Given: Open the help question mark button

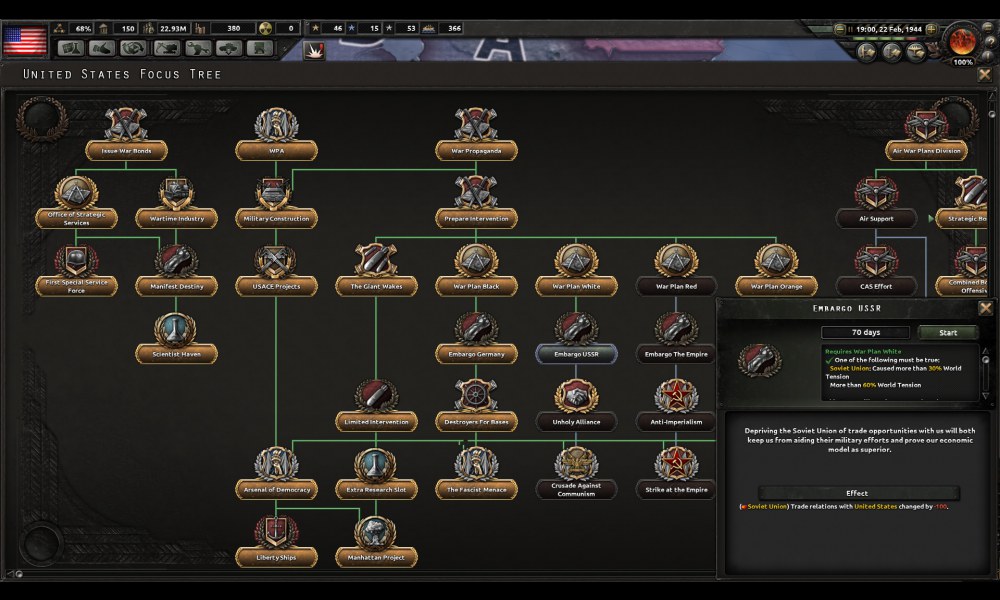Looking at the screenshot, I should pyautogui.click(x=990, y=42).
